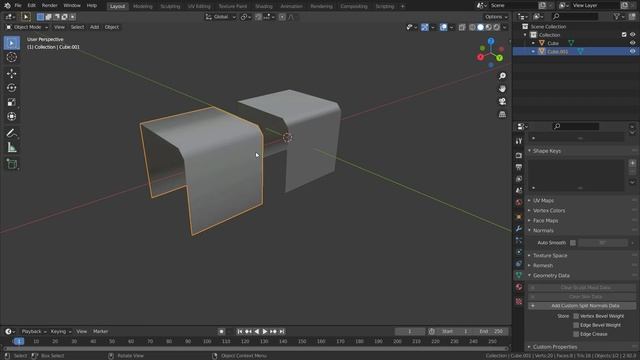The image size is (640, 360).
Task: Switch to the Sculpting workspace tab
Action: pyautogui.click(x=170, y=6)
